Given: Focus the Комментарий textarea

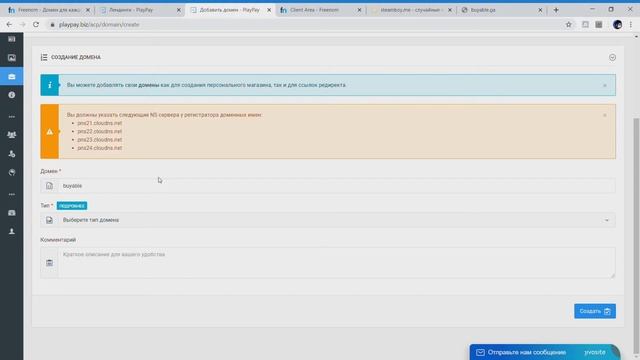Looking at the screenshot, I should pyautogui.click(x=336, y=262).
